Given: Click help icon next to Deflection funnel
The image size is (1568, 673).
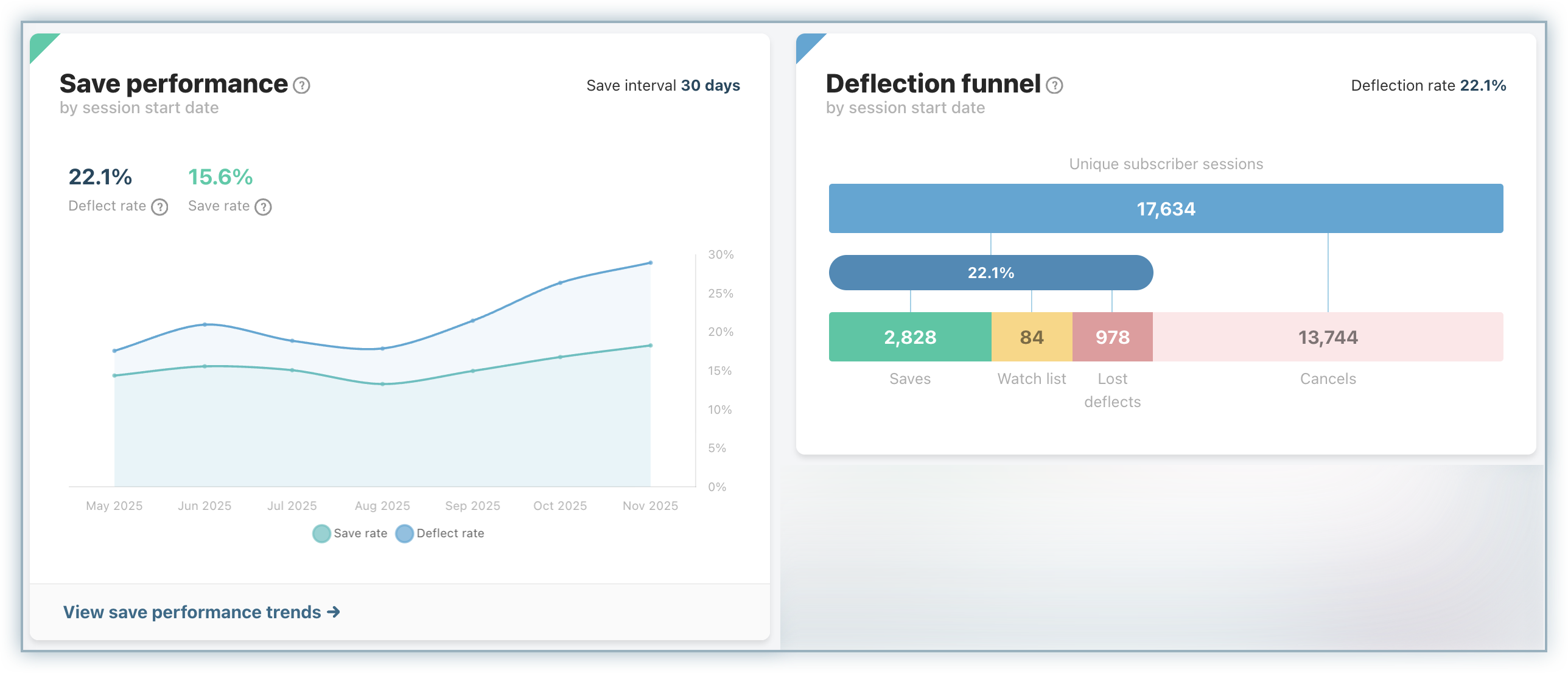Looking at the screenshot, I should click(x=1054, y=86).
